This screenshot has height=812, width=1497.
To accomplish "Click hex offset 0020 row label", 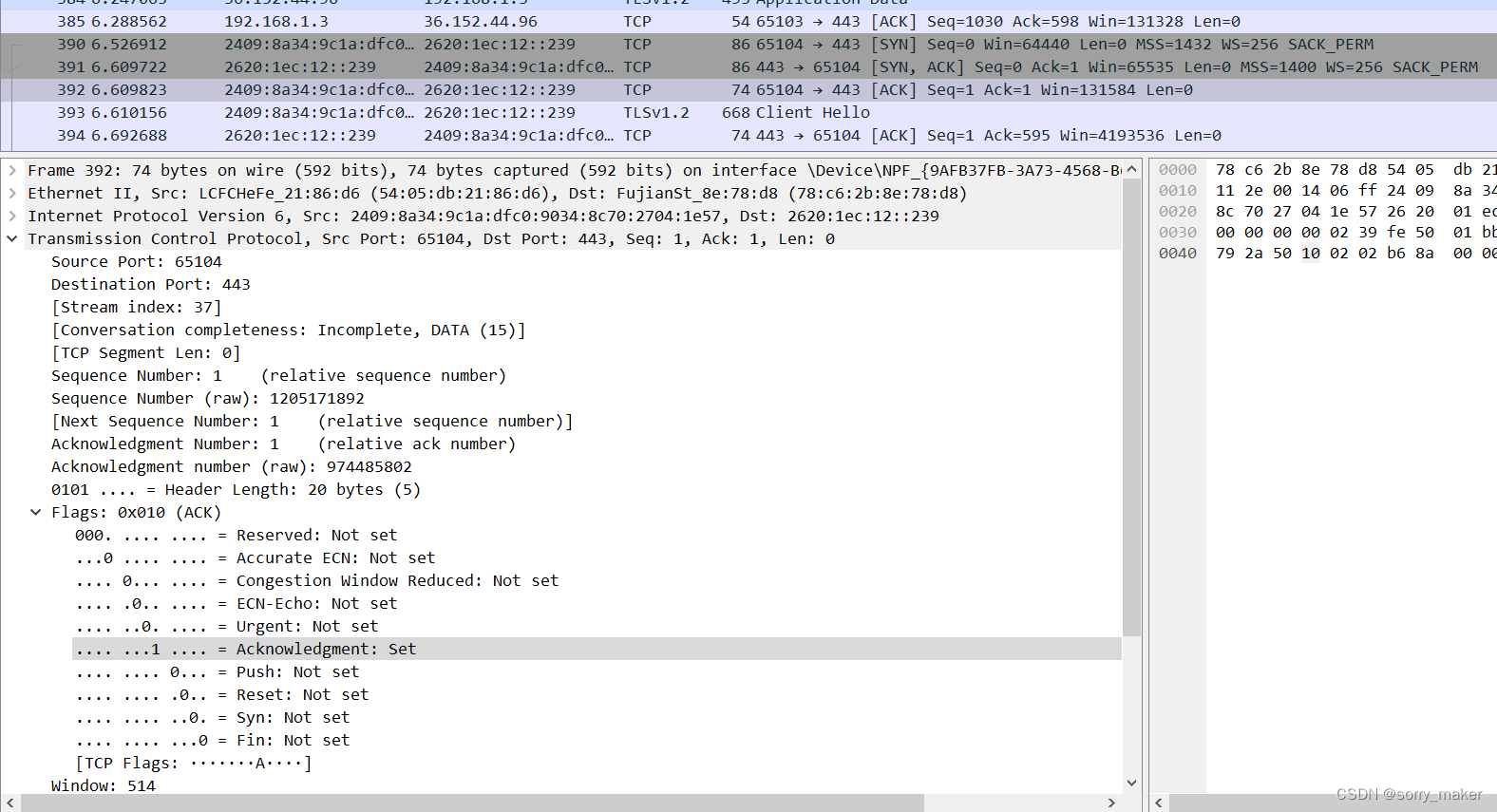I will pyautogui.click(x=1178, y=212).
